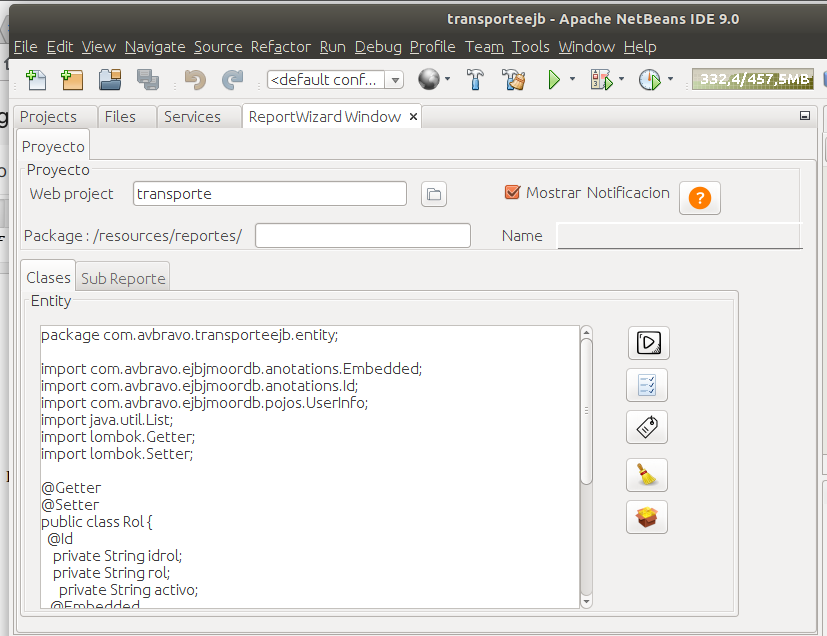Screen dimensions: 827x636
Task: Start debugging with the Debug Project icon
Action: (x=600, y=79)
